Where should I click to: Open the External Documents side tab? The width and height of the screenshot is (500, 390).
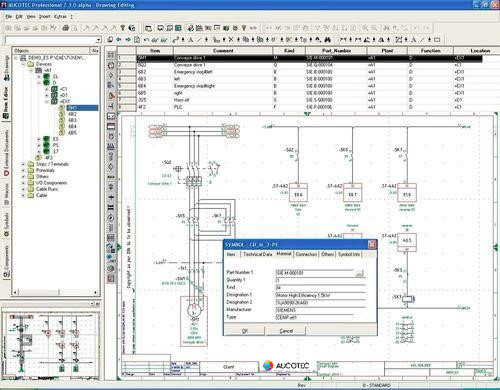point(6,153)
